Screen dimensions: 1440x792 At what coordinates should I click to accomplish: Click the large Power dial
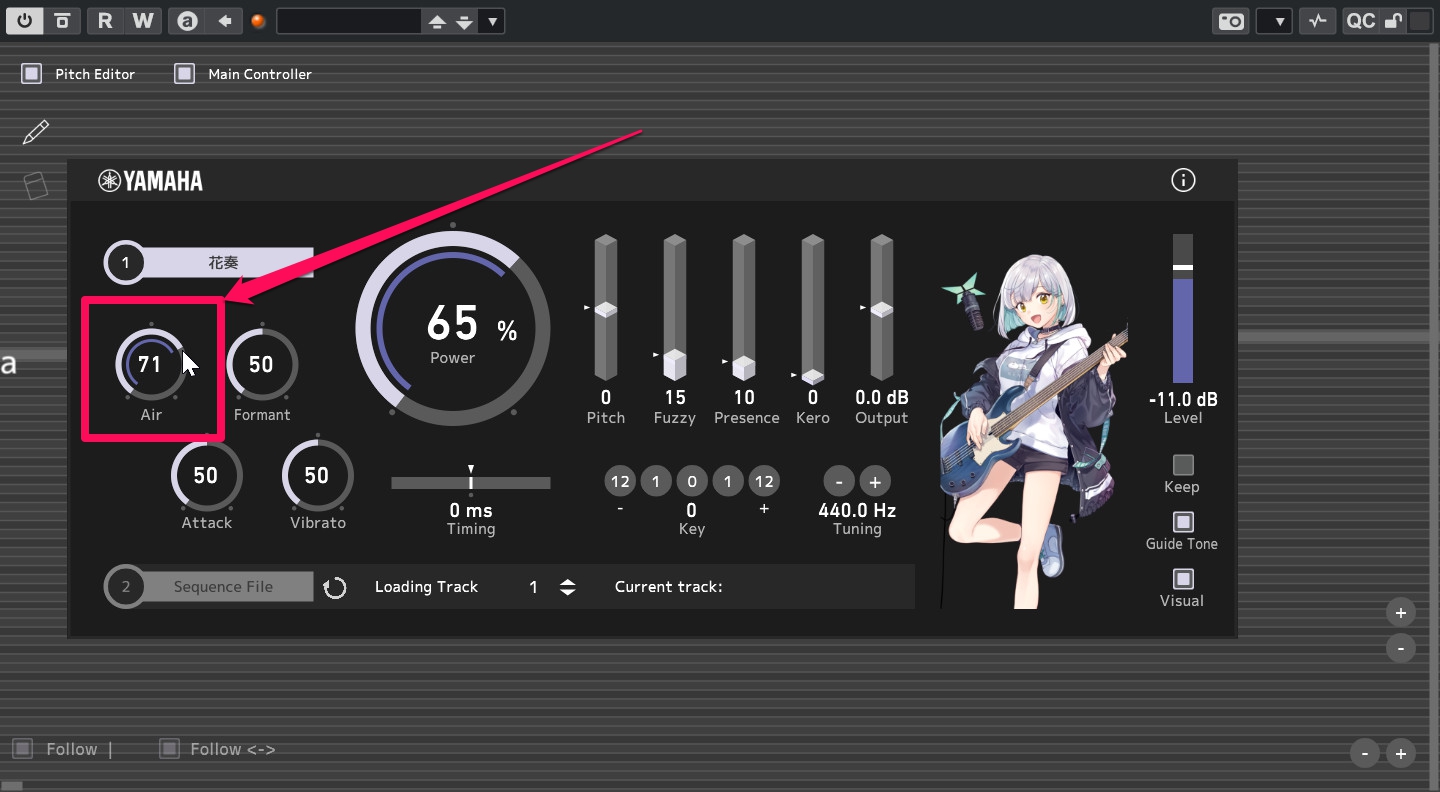point(453,329)
